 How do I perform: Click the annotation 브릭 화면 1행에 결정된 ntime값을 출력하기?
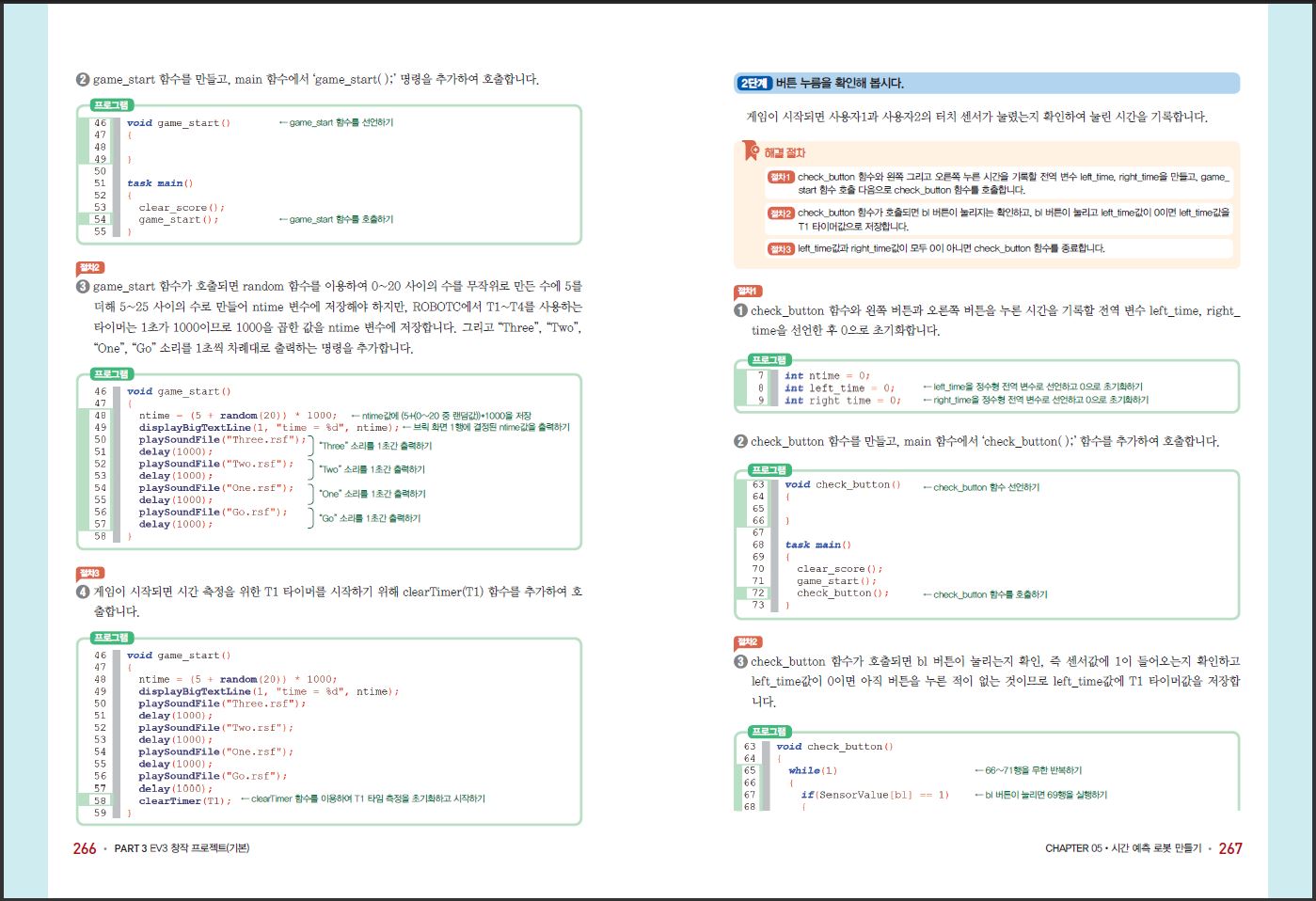click(485, 427)
